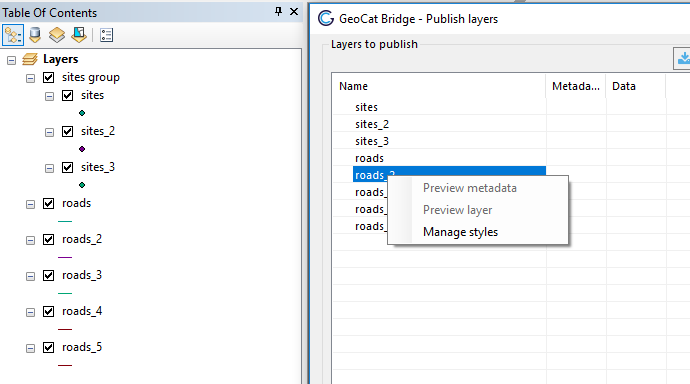
Task: Click the green line symbol under roads_3
Action: (65, 293)
